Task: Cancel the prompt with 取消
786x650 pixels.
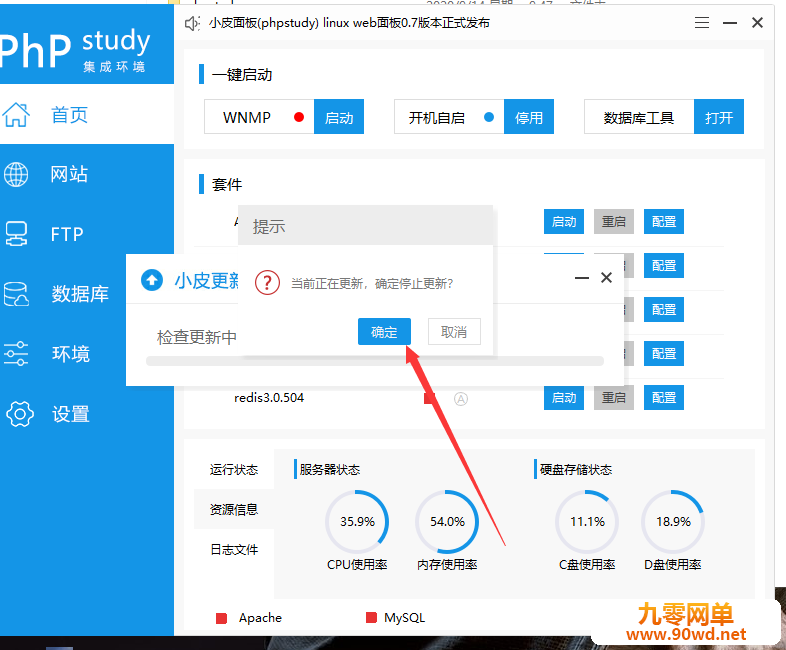Action: point(454,332)
